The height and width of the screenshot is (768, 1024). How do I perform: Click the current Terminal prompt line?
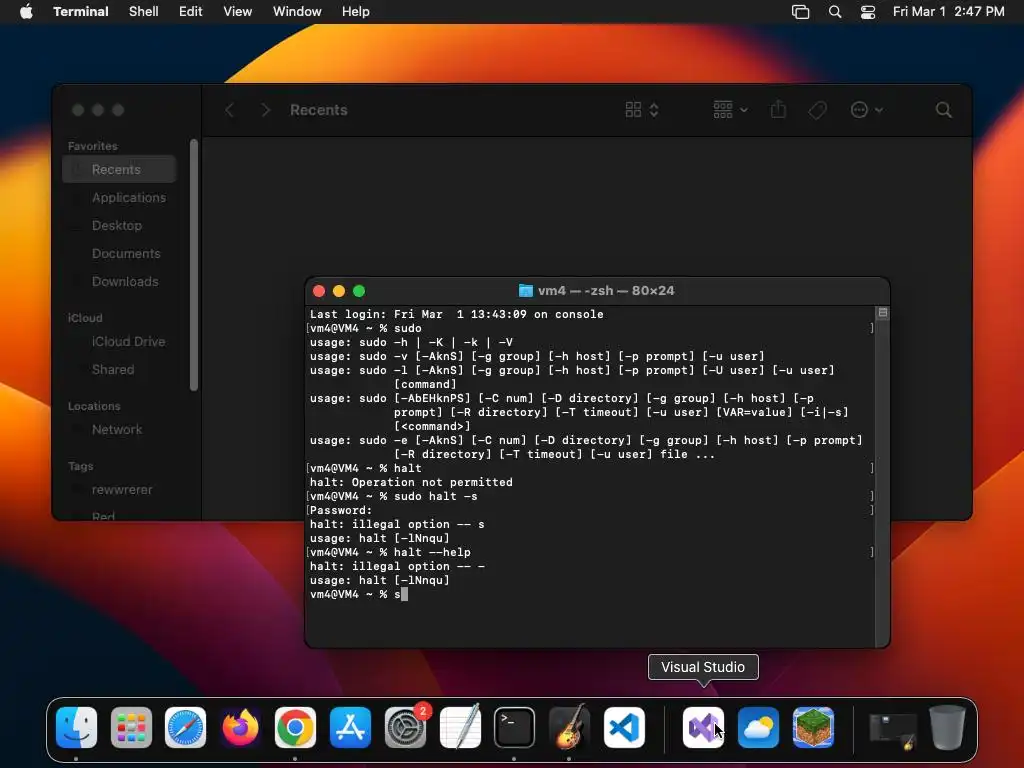coord(358,594)
